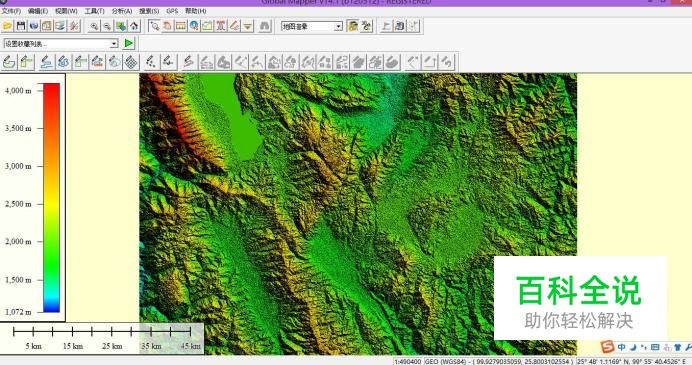The image size is (692, 365).
Task: Open the 地图着色 shader dropdown
Action: click(312, 26)
